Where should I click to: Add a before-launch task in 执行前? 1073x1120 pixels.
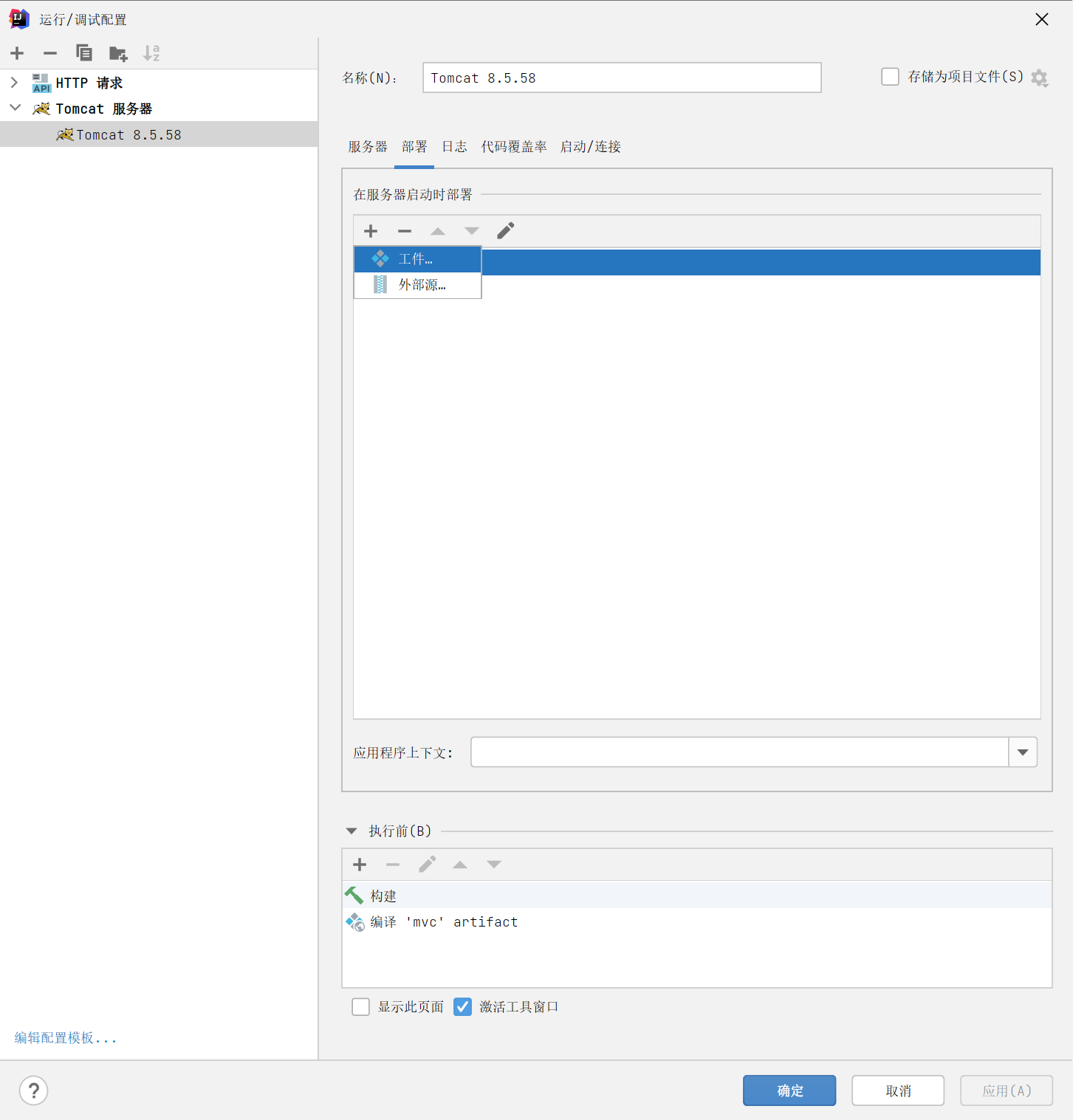(x=360, y=865)
